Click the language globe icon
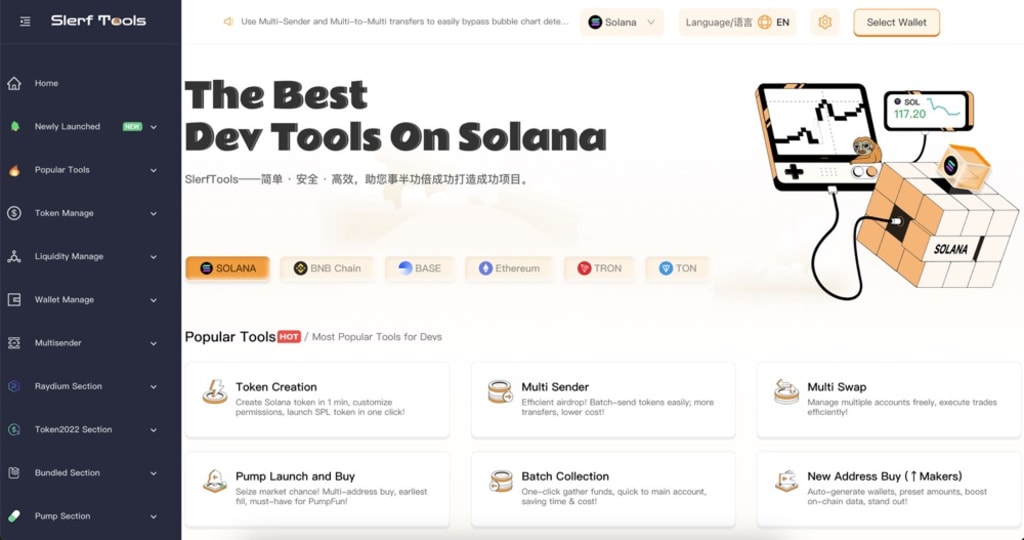 [x=764, y=22]
